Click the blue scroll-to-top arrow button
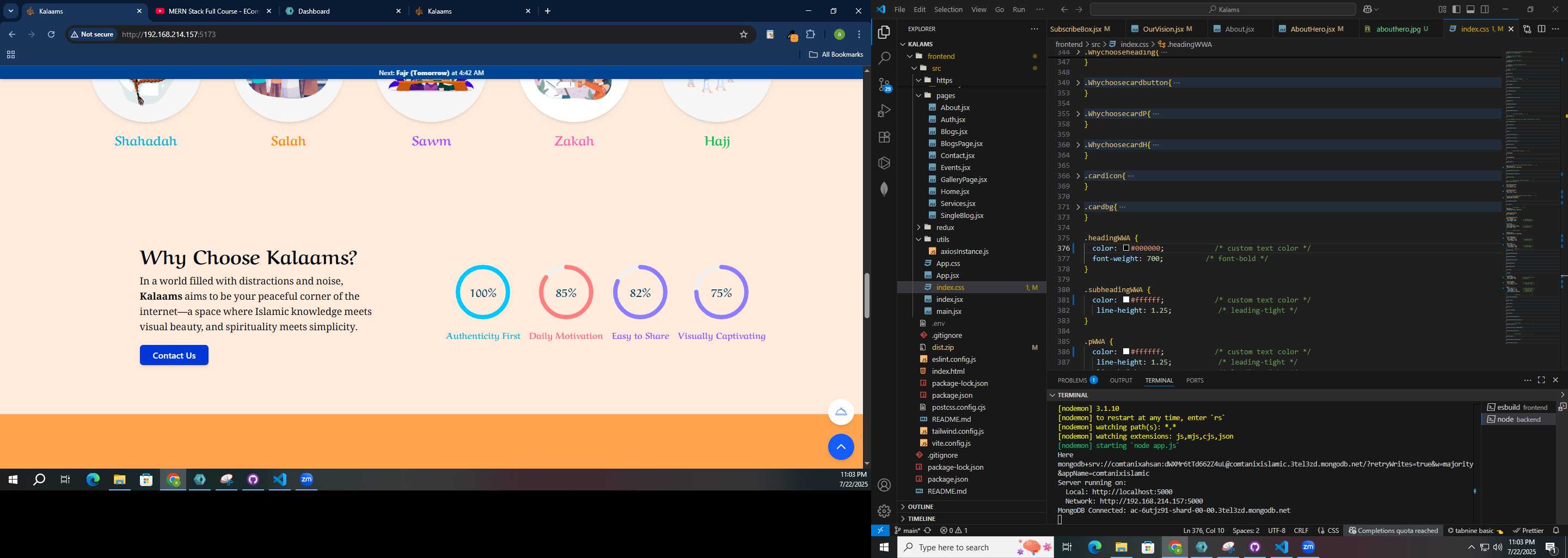This screenshot has height=558, width=1568. pyautogui.click(x=841, y=447)
